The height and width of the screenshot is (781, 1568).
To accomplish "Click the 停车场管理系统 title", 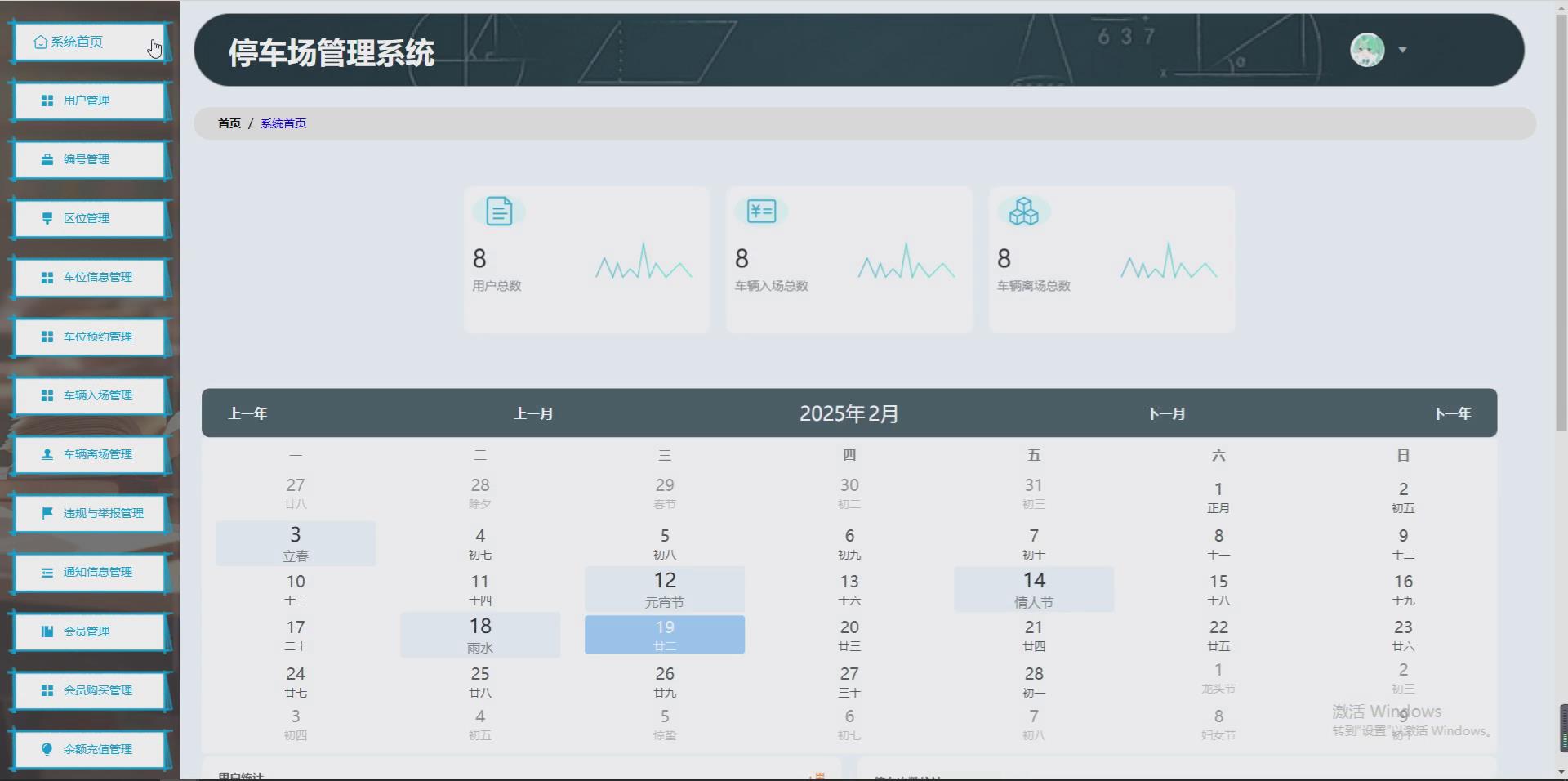I will point(331,52).
